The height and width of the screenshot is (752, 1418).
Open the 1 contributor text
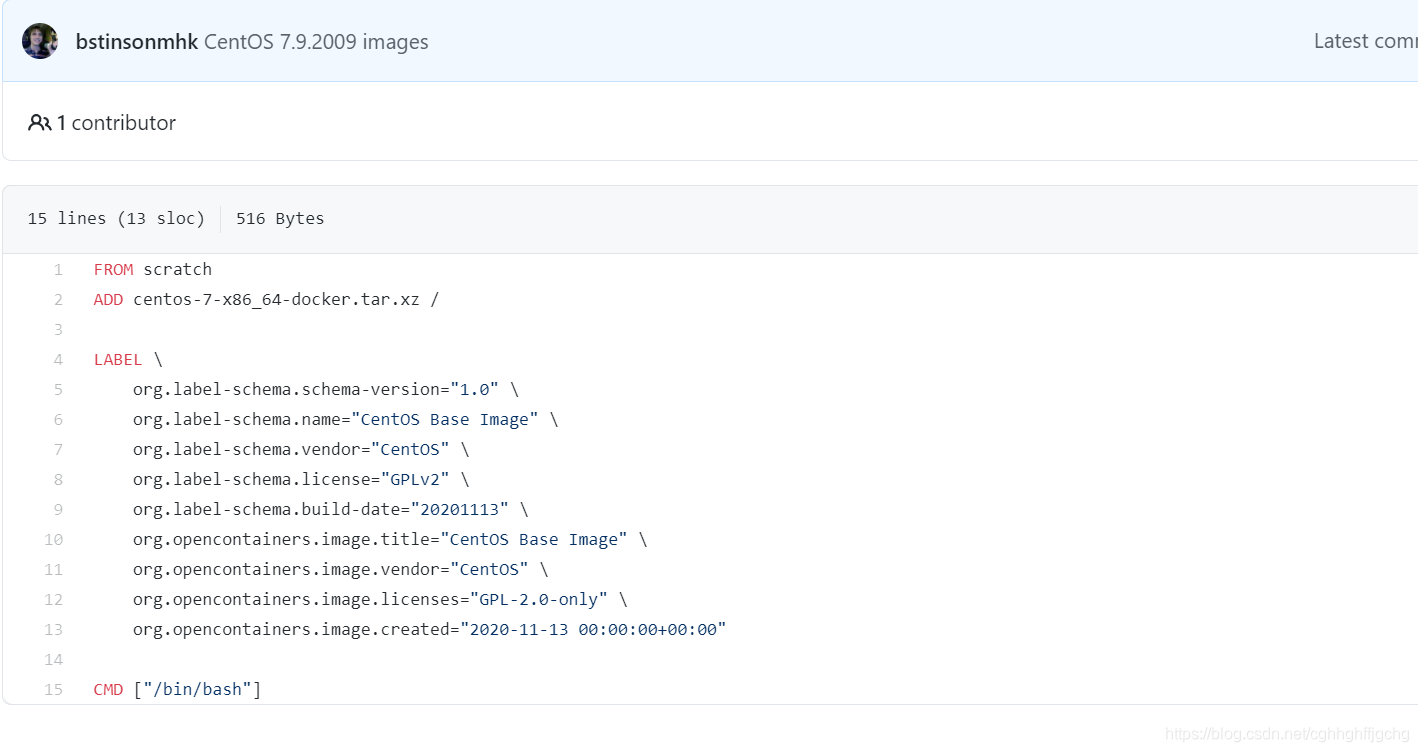116,123
